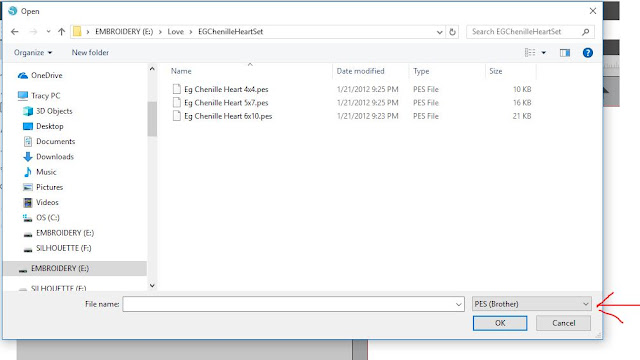The width and height of the screenshot is (640, 360).
Task: Go up one folder level
Action: [62, 31]
